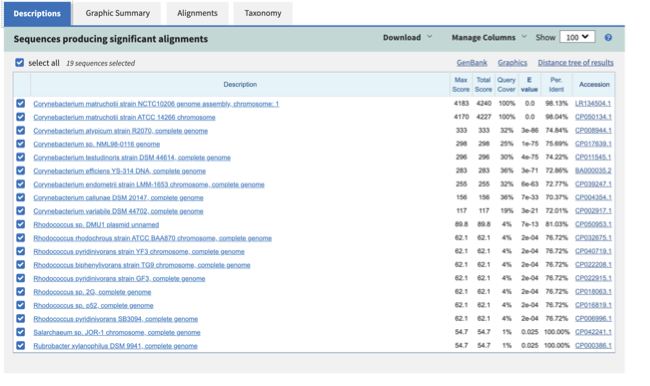Open Distance tree of results link
Viewport: 650px width, 386px height.
tap(575, 63)
